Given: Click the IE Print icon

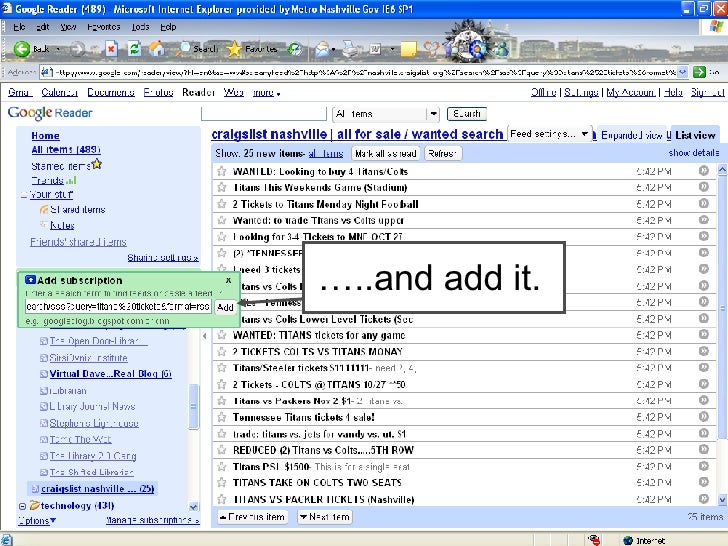Looking at the screenshot, I should click(x=350, y=48).
